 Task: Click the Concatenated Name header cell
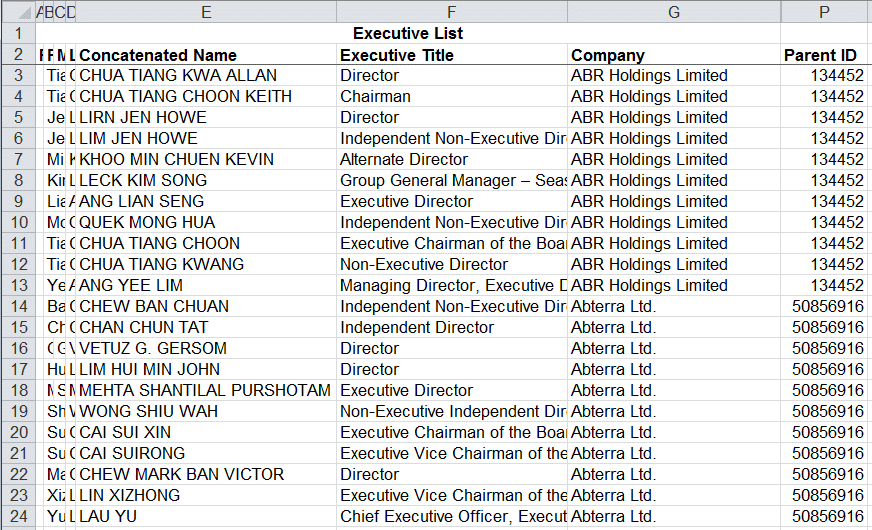pyautogui.click(x=206, y=55)
